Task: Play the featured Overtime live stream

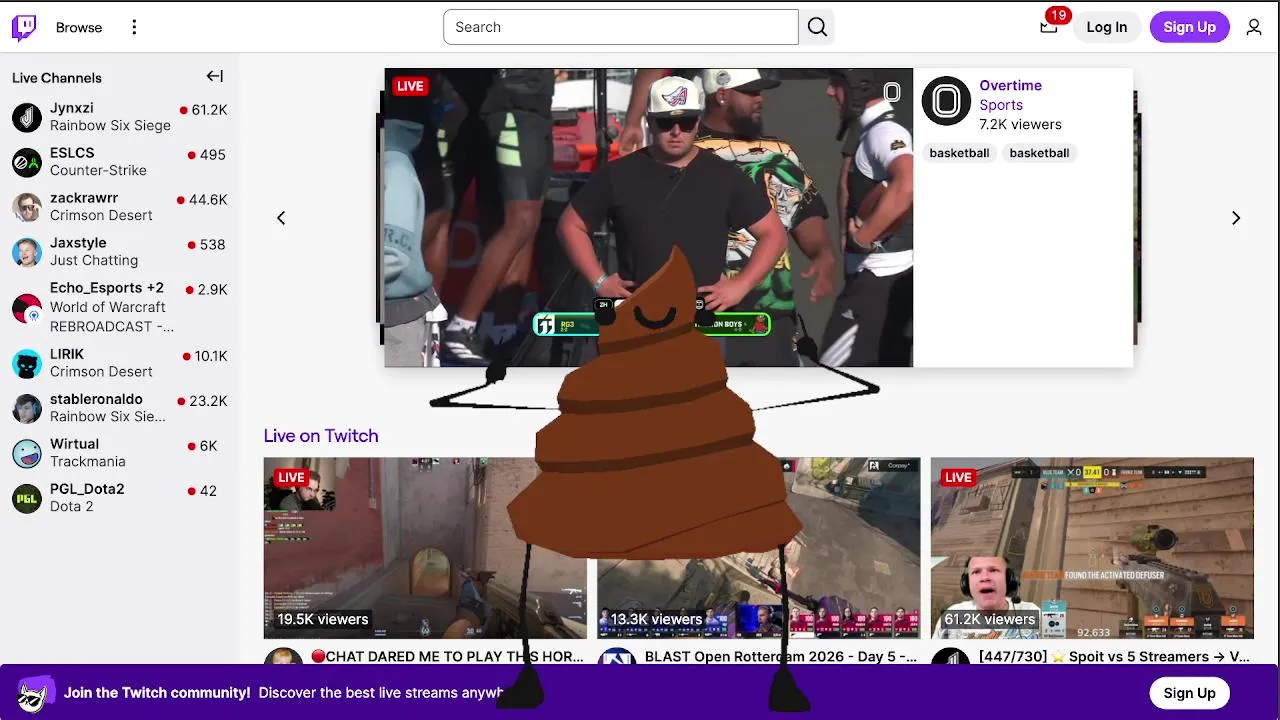Action: coord(648,217)
